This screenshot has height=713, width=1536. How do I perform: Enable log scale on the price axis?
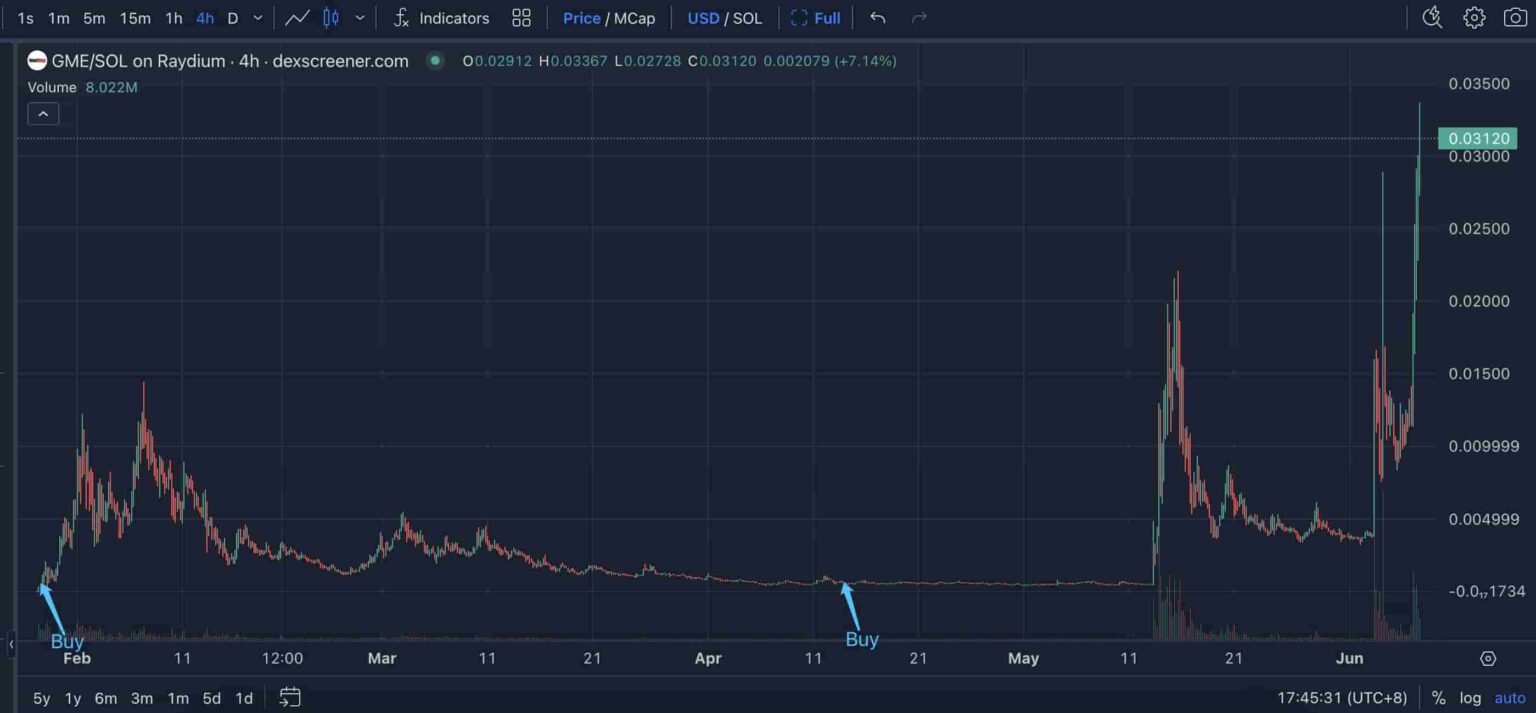(x=1470, y=697)
